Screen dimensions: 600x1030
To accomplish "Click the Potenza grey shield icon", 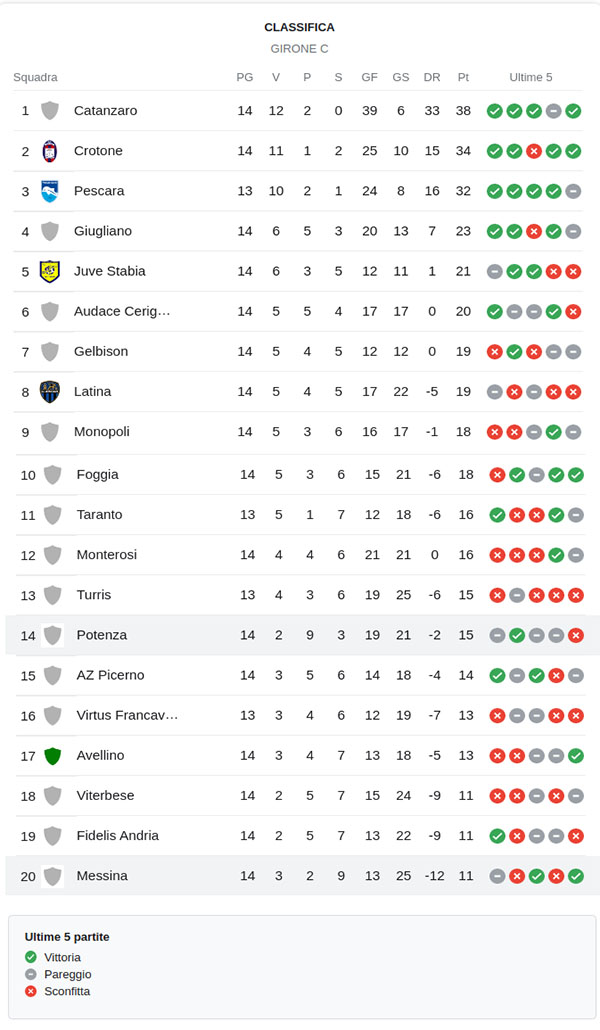I will point(52,635).
